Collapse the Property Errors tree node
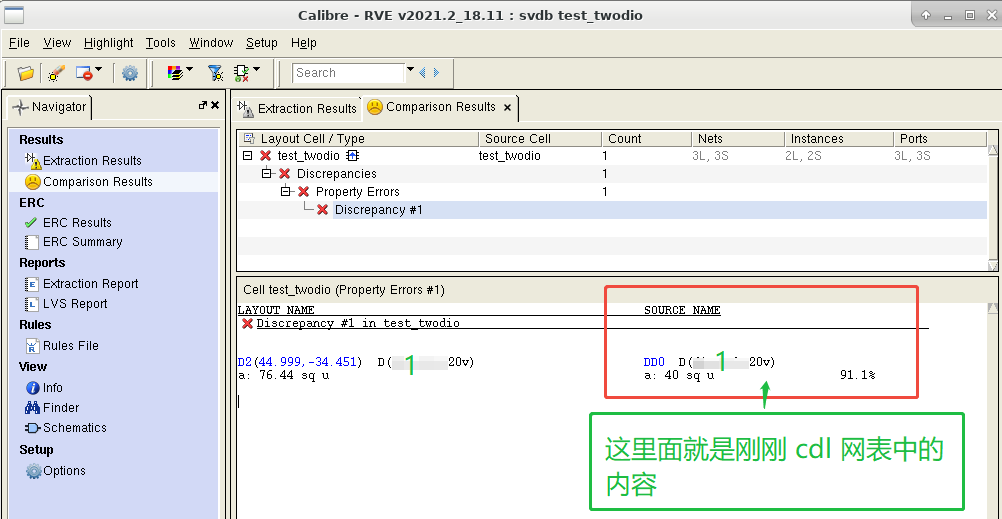 pyautogui.click(x=286, y=192)
